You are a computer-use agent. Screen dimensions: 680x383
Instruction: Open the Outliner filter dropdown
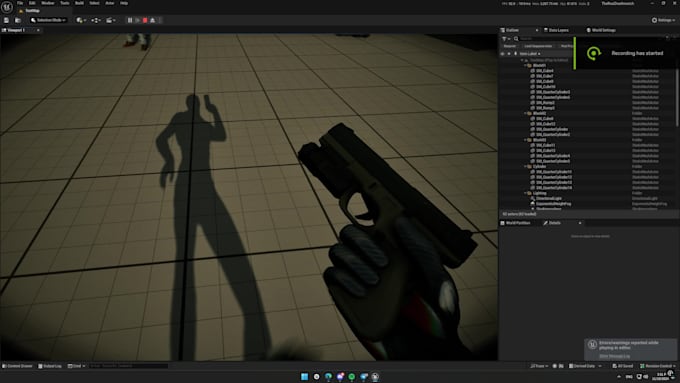click(505, 39)
